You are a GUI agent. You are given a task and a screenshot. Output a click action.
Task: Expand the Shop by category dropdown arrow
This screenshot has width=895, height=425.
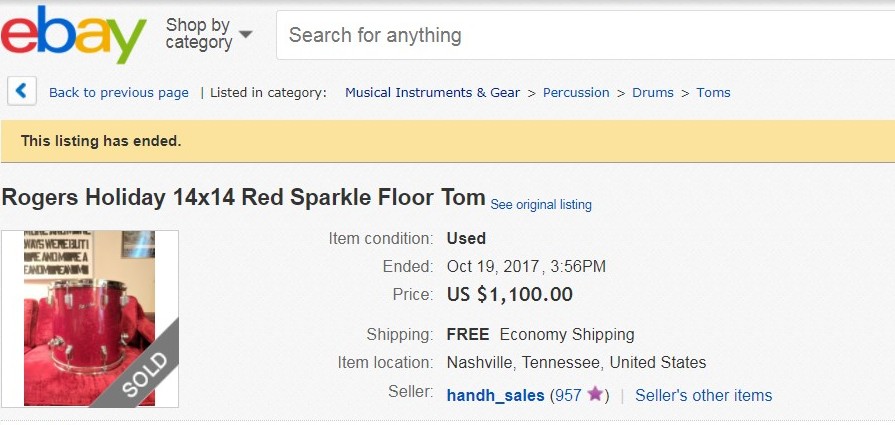pyautogui.click(x=245, y=34)
